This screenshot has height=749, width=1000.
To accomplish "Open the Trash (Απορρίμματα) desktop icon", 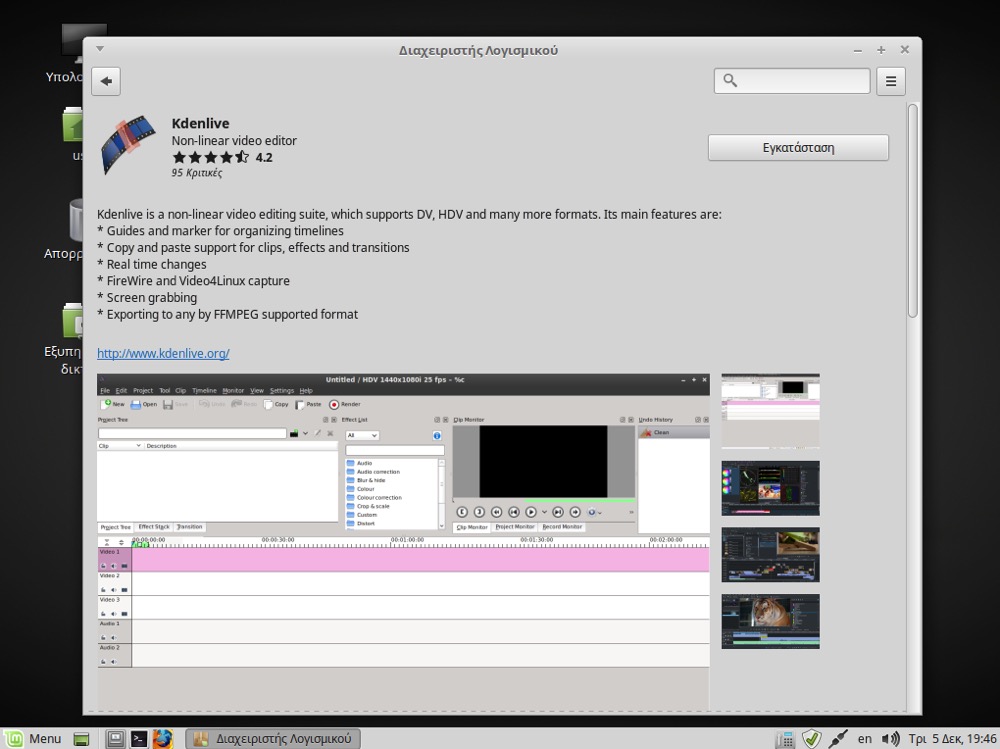I will (x=64, y=228).
